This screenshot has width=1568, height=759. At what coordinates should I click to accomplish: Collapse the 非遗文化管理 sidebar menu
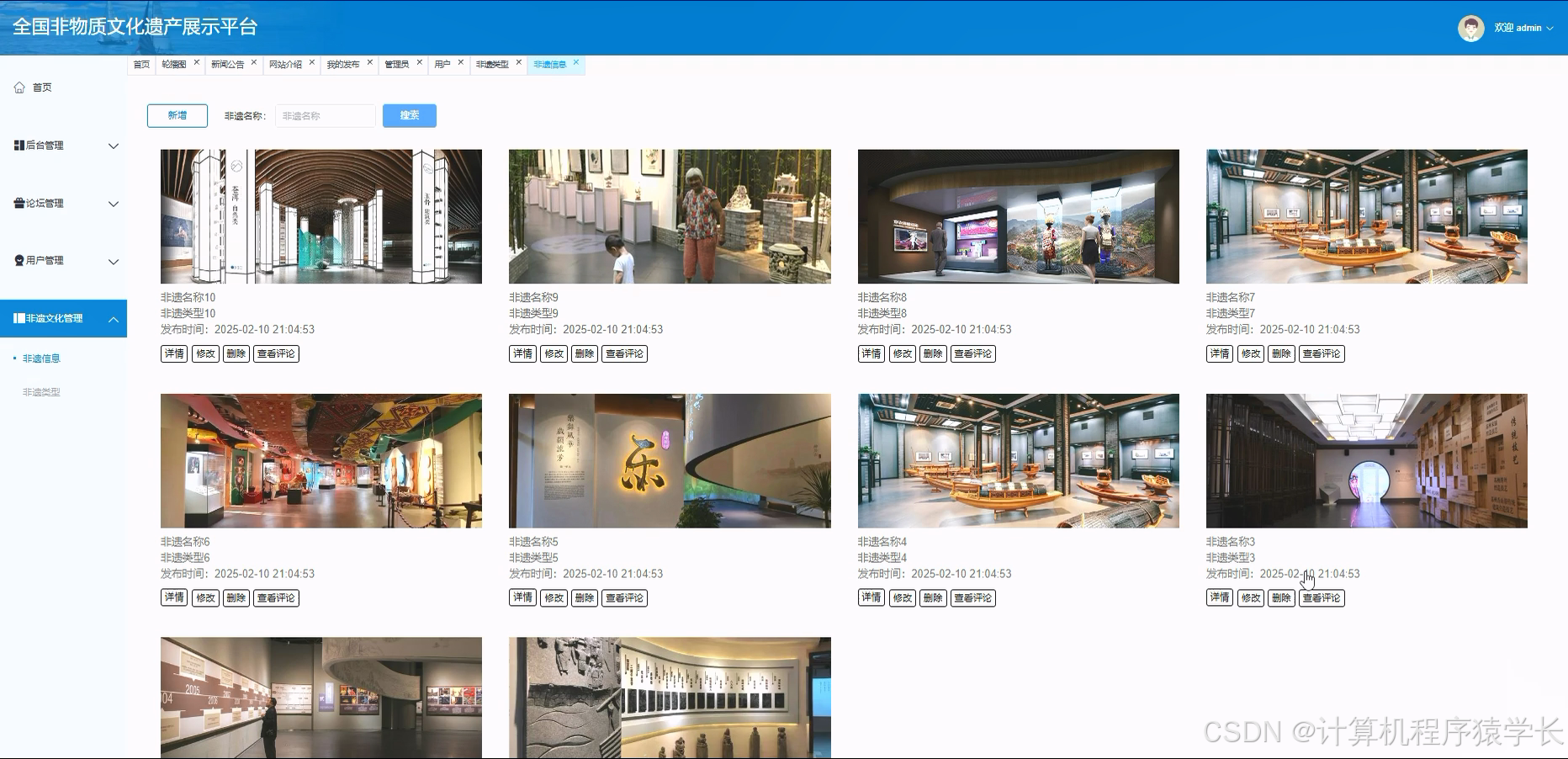63,319
